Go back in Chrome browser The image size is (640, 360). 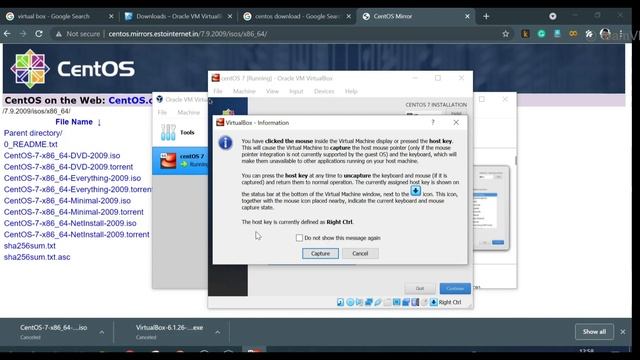[7, 34]
